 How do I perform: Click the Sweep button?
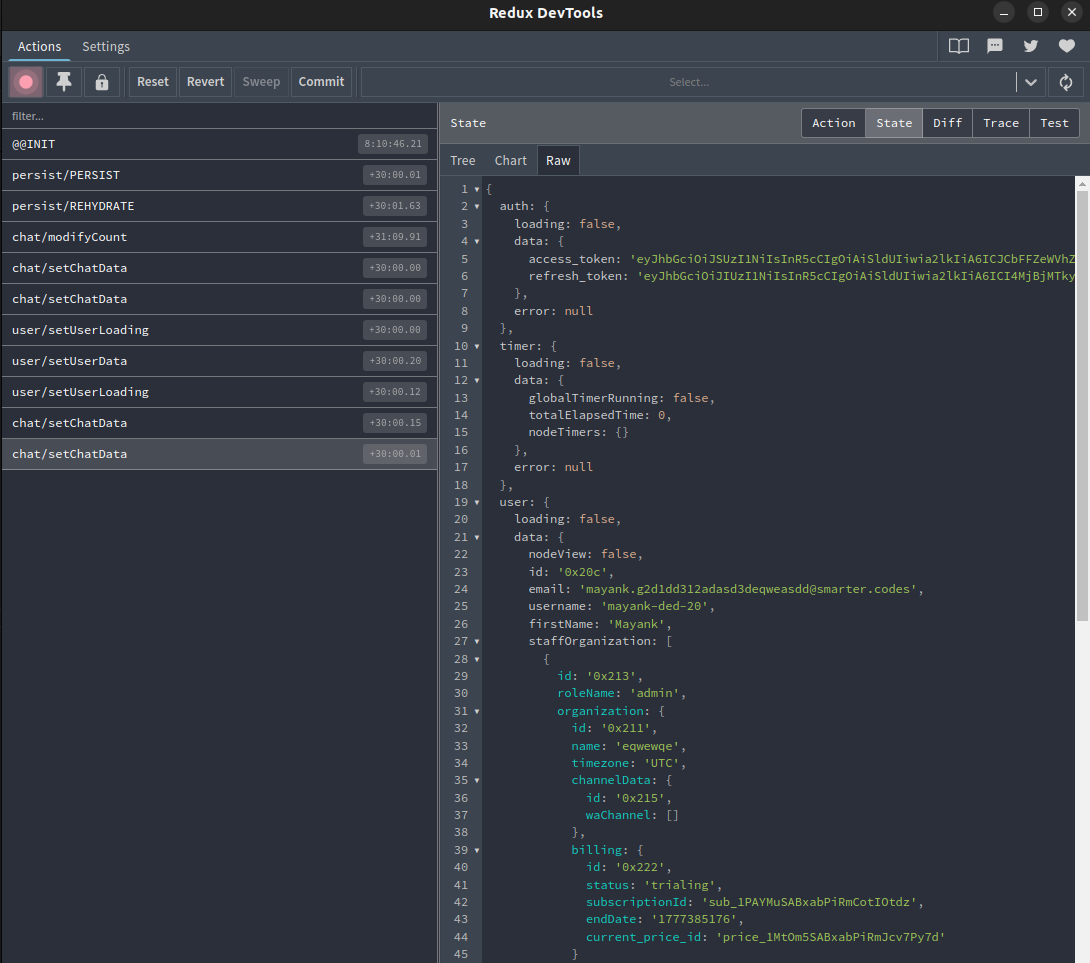pos(261,82)
